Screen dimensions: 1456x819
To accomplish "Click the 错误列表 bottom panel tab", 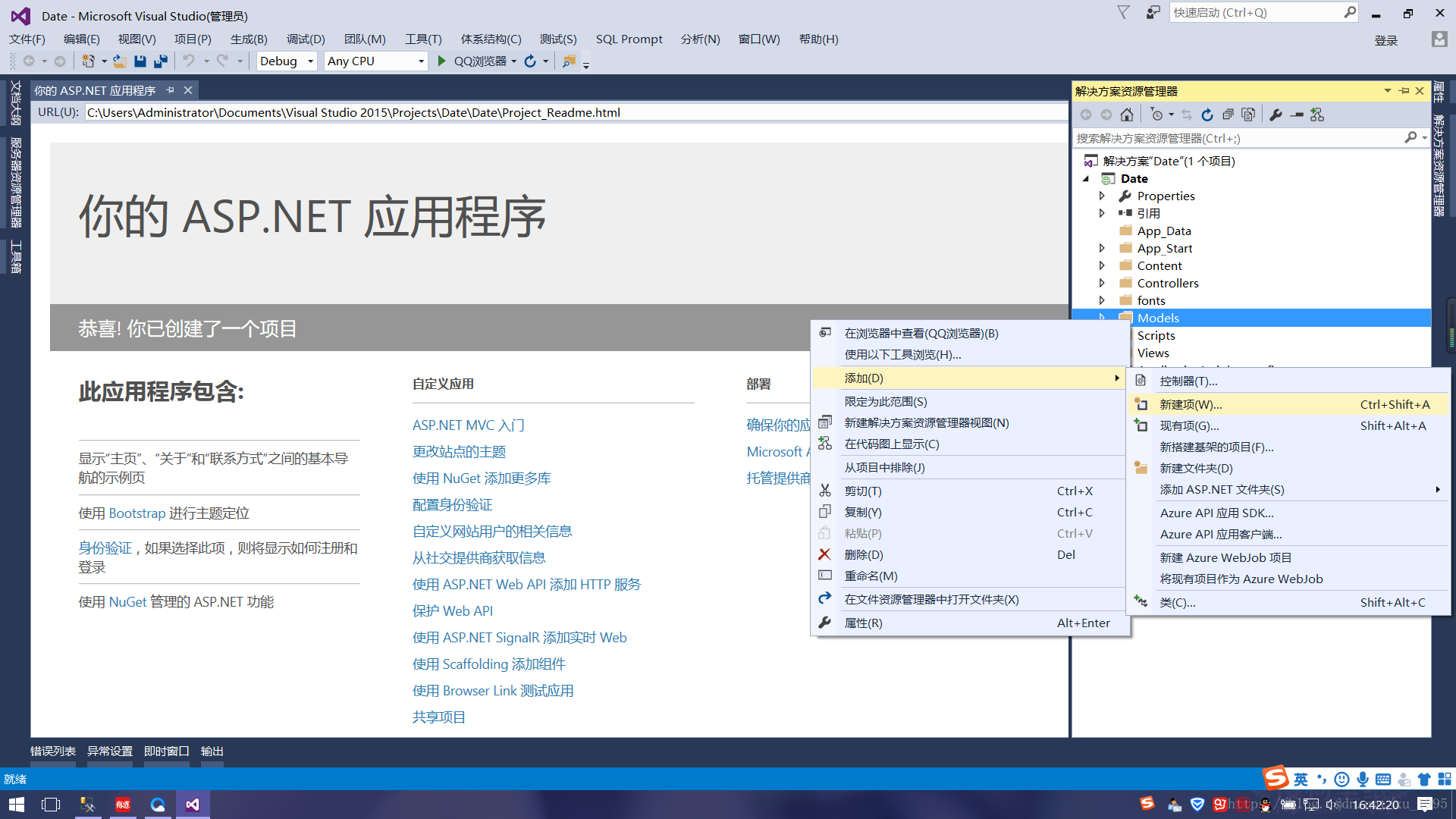I will [53, 751].
